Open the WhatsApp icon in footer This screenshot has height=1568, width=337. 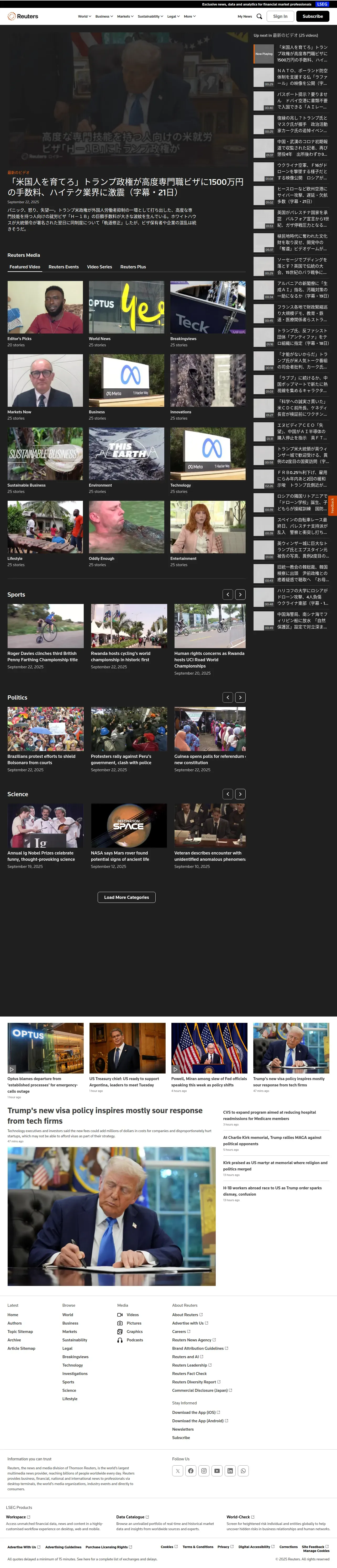point(243,1471)
